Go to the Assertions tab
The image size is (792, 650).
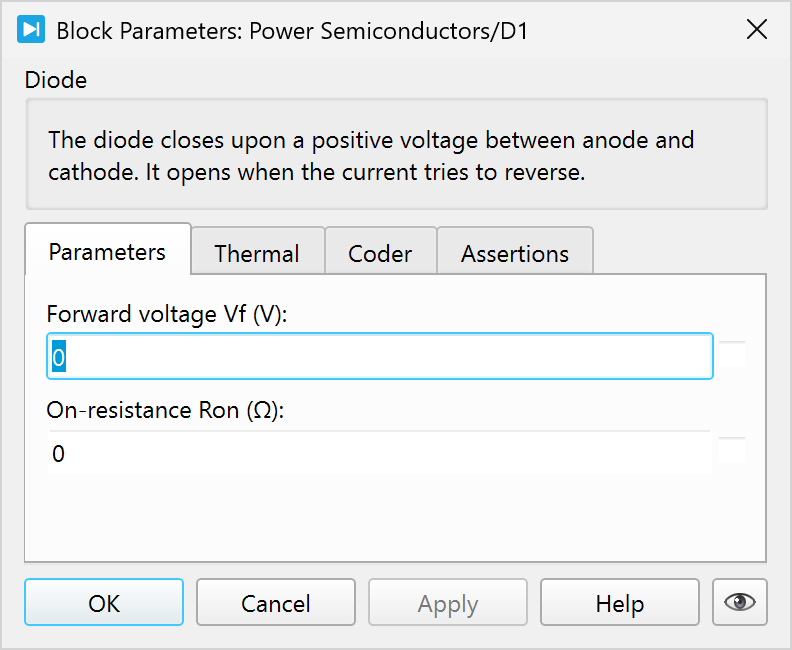coord(515,254)
